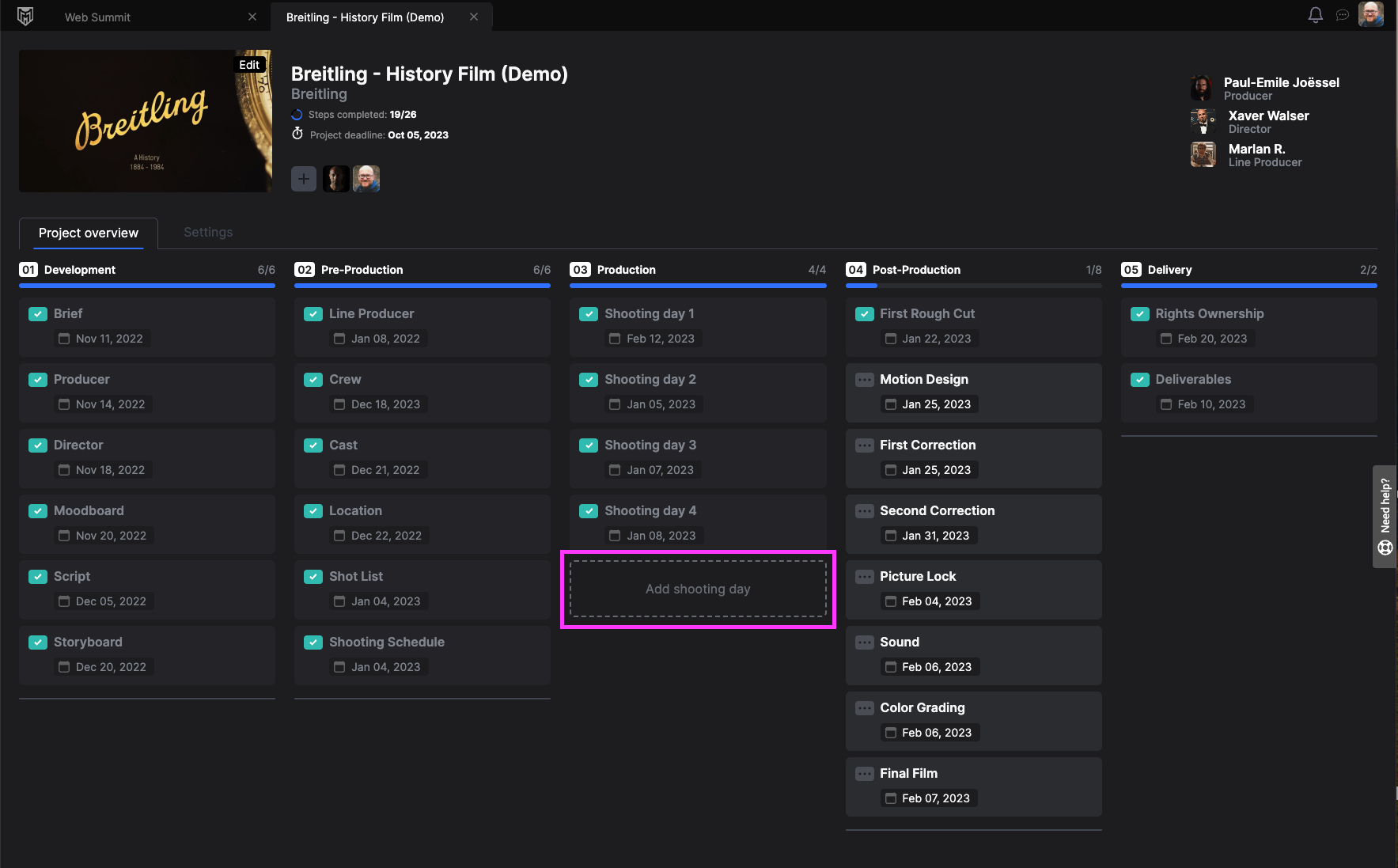Click calendar icon for Rights Ownership date
Screen dimensions: 1398x868
1165,339
